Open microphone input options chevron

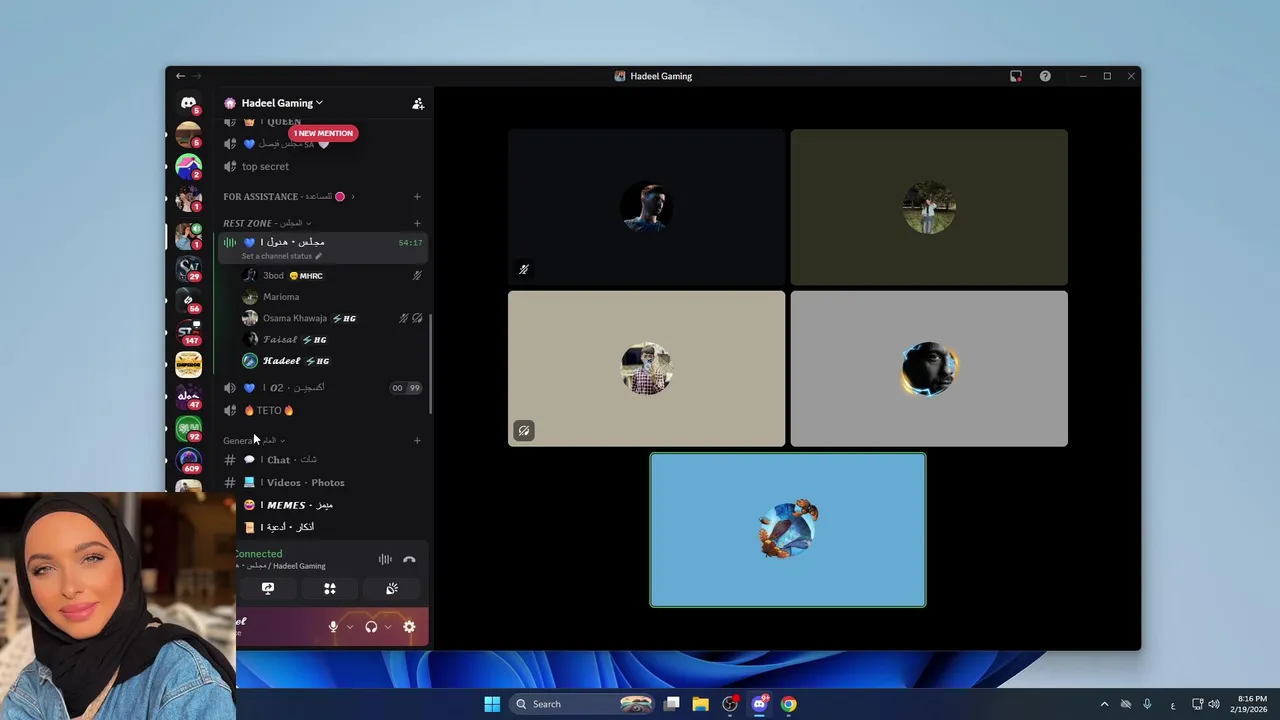pyautogui.click(x=349, y=627)
